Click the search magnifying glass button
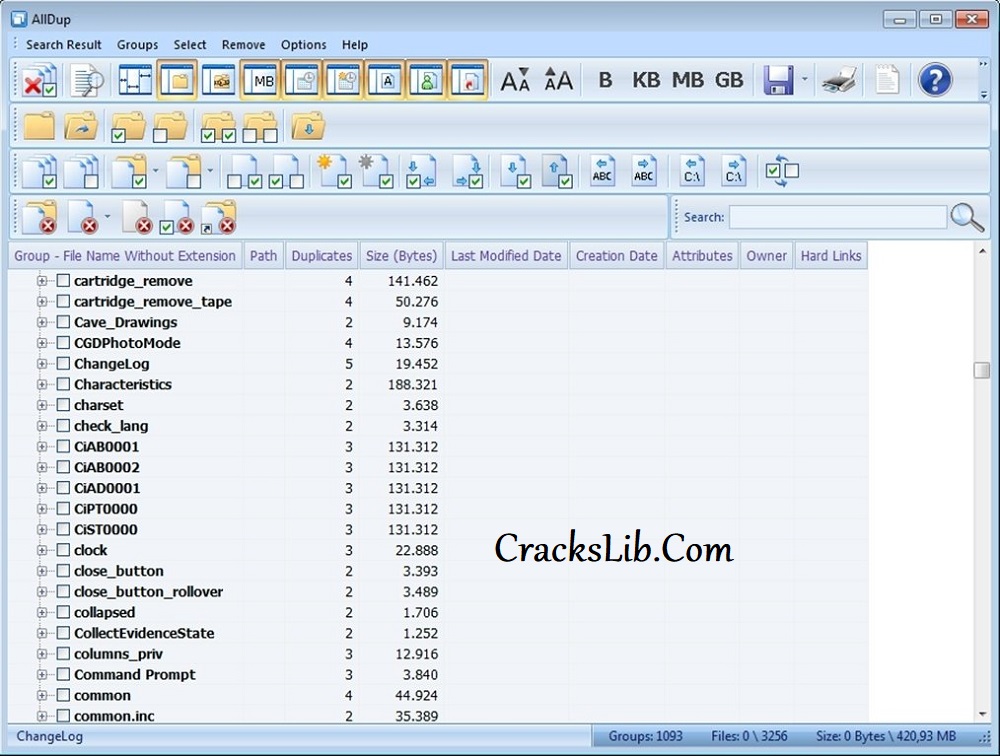Screen dimensions: 1000x756 (x=967, y=218)
